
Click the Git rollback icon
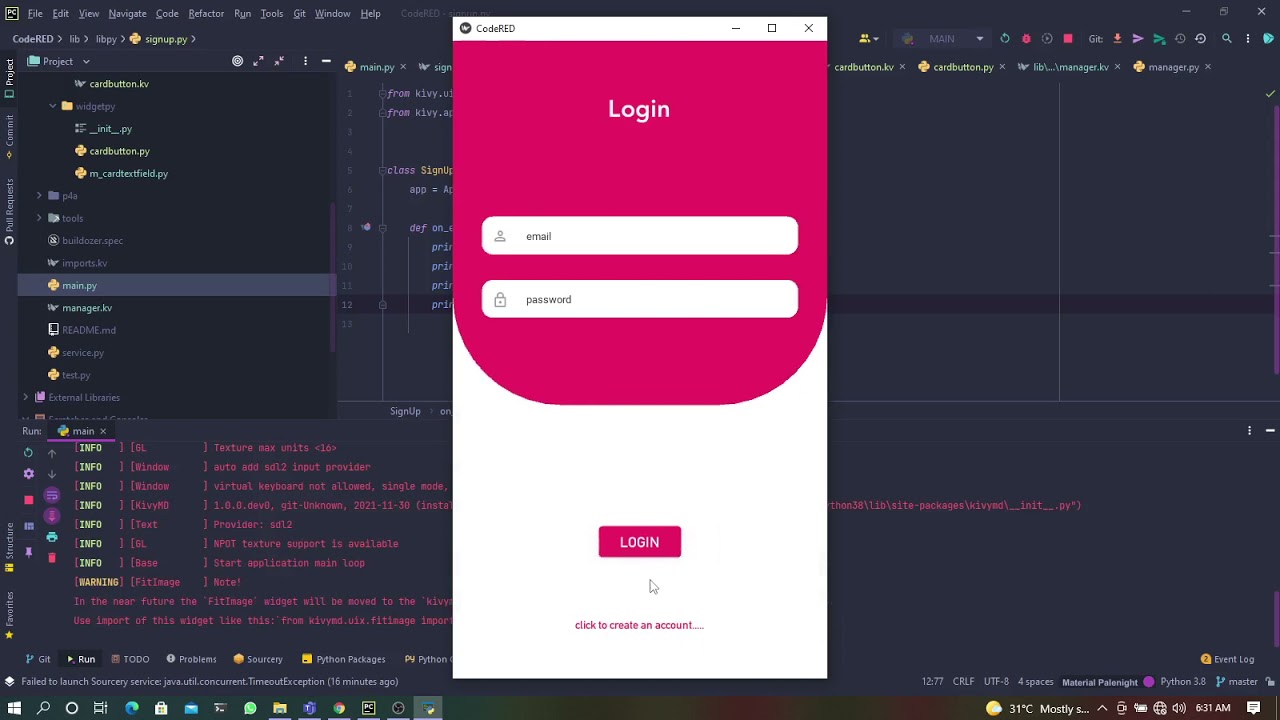[x=1200, y=39]
